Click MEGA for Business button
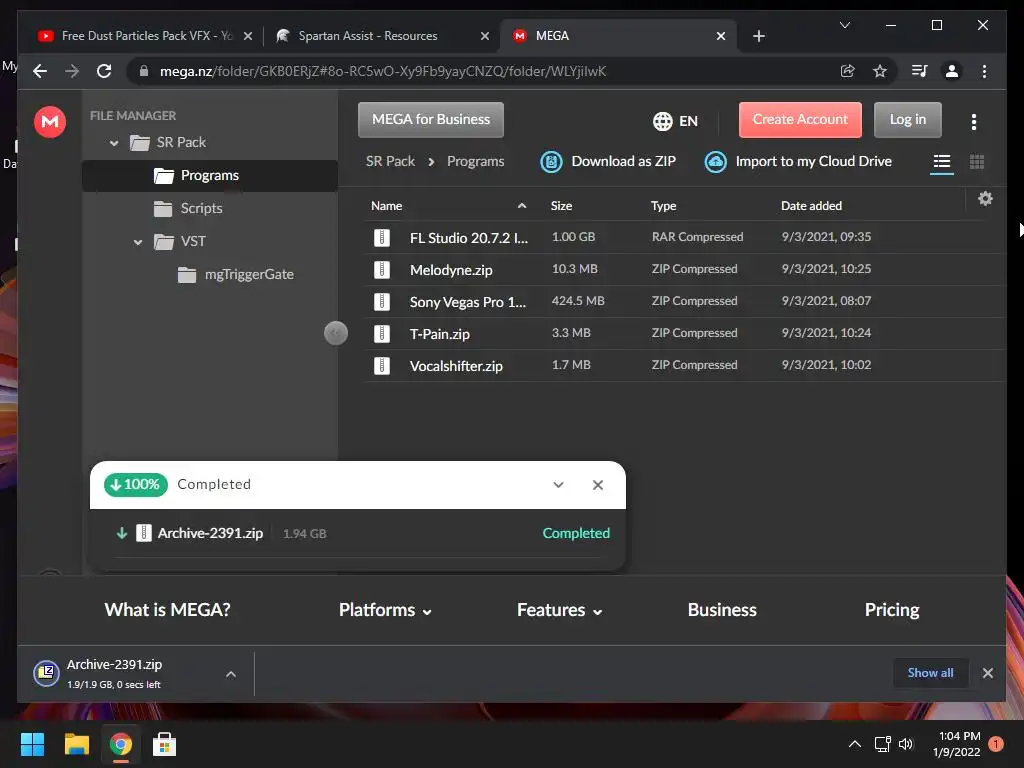 [x=431, y=120]
